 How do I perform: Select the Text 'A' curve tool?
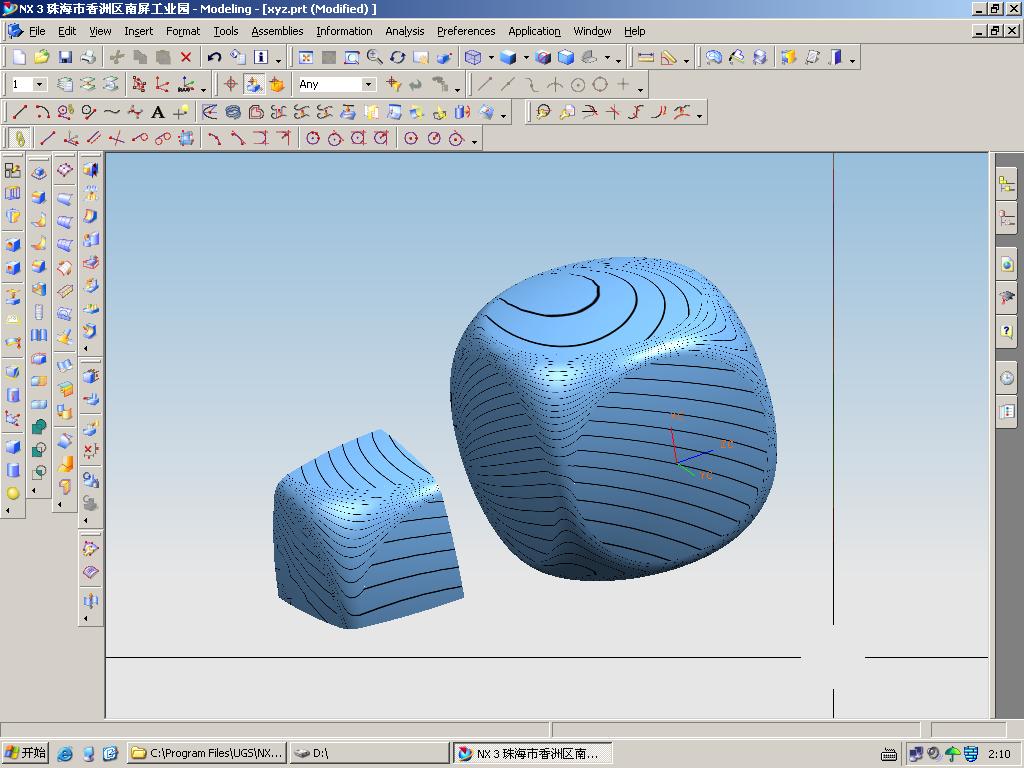point(158,112)
